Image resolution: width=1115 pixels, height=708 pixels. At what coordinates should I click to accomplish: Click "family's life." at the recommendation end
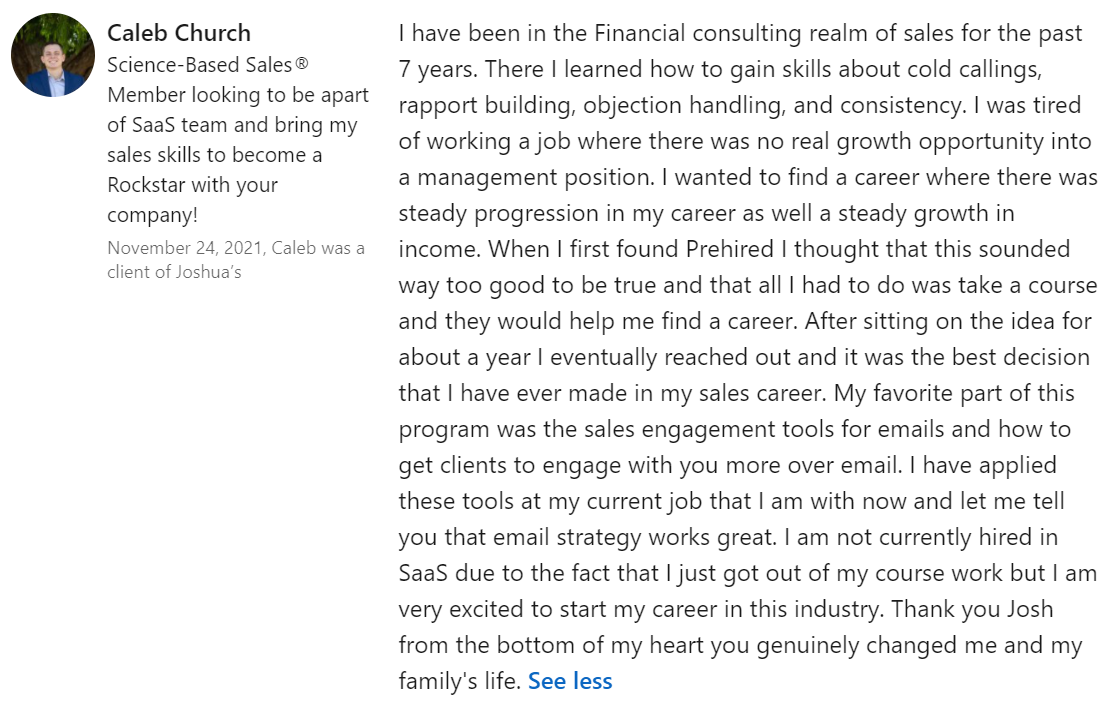pyautogui.click(x=459, y=681)
